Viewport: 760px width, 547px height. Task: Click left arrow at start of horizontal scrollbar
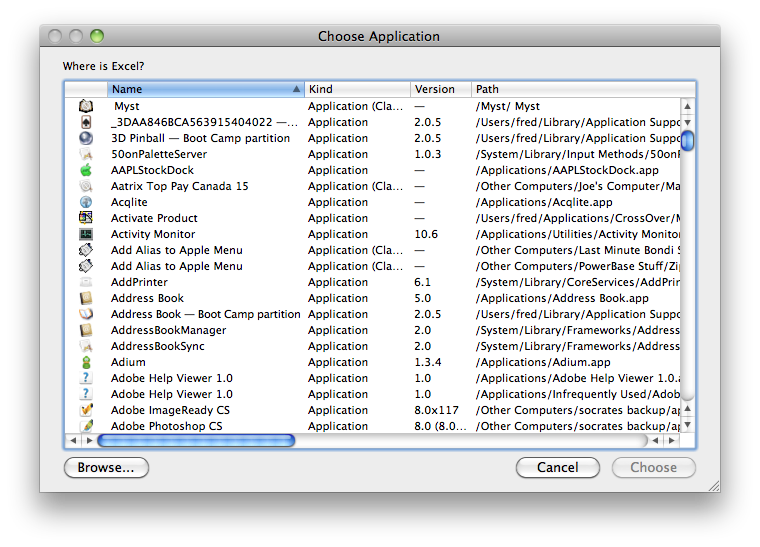click(73, 440)
